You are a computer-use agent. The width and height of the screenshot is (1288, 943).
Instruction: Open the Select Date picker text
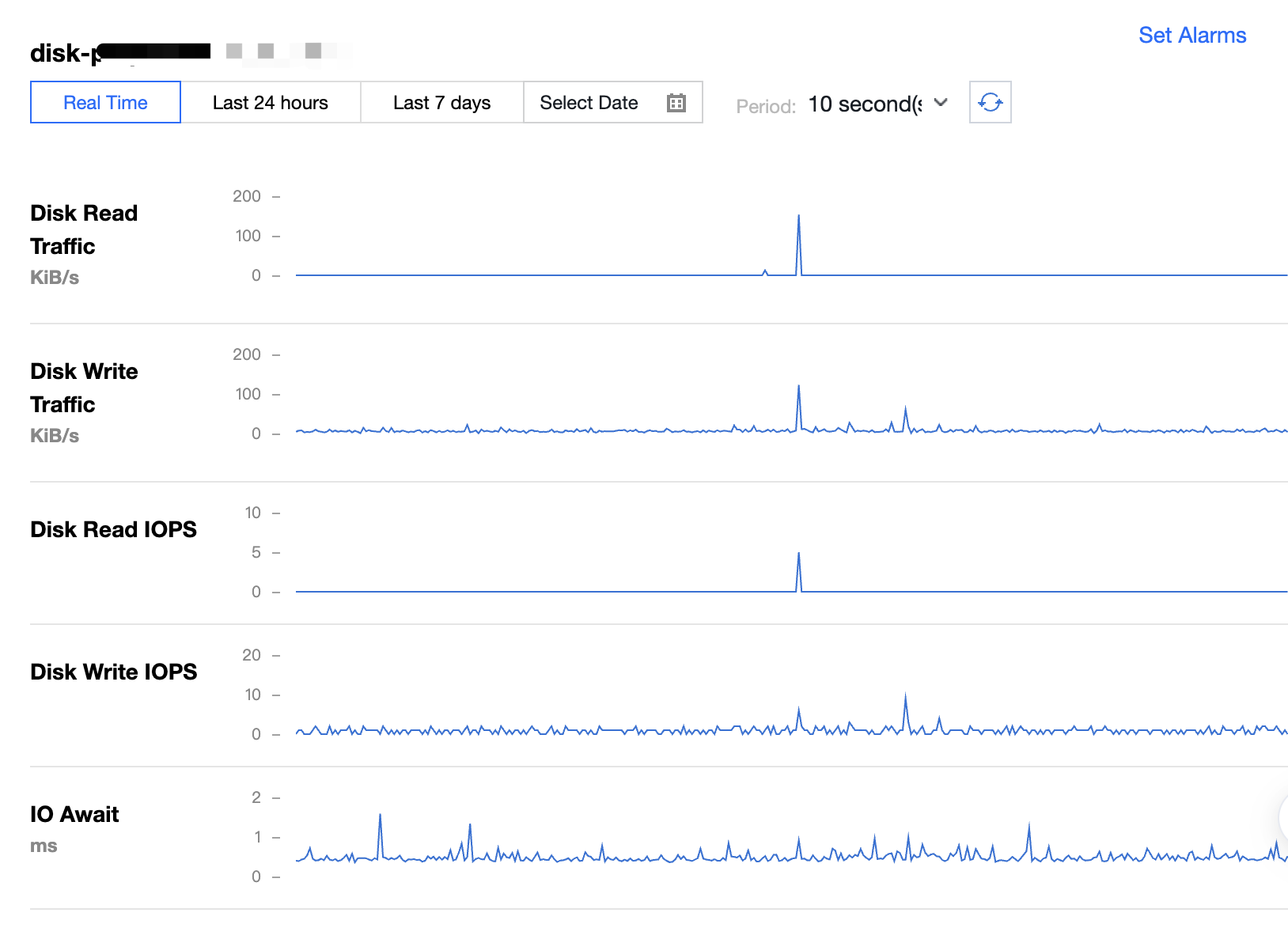coord(589,103)
